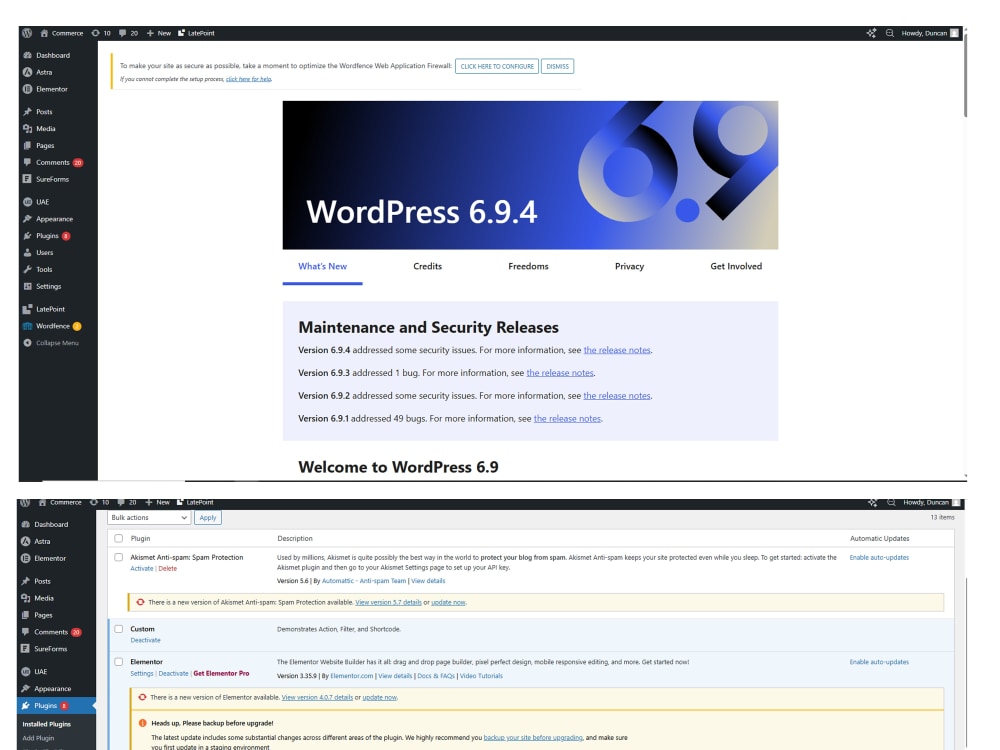Activate the Akismet Anti-spam plugin

(x=142, y=568)
